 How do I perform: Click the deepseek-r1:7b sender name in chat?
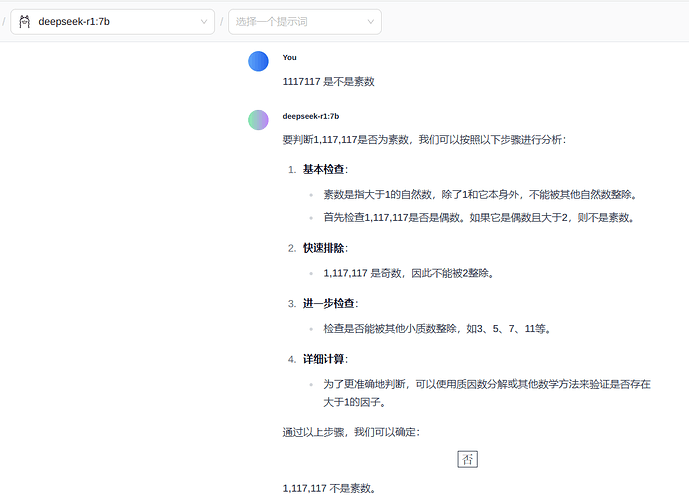(311, 116)
